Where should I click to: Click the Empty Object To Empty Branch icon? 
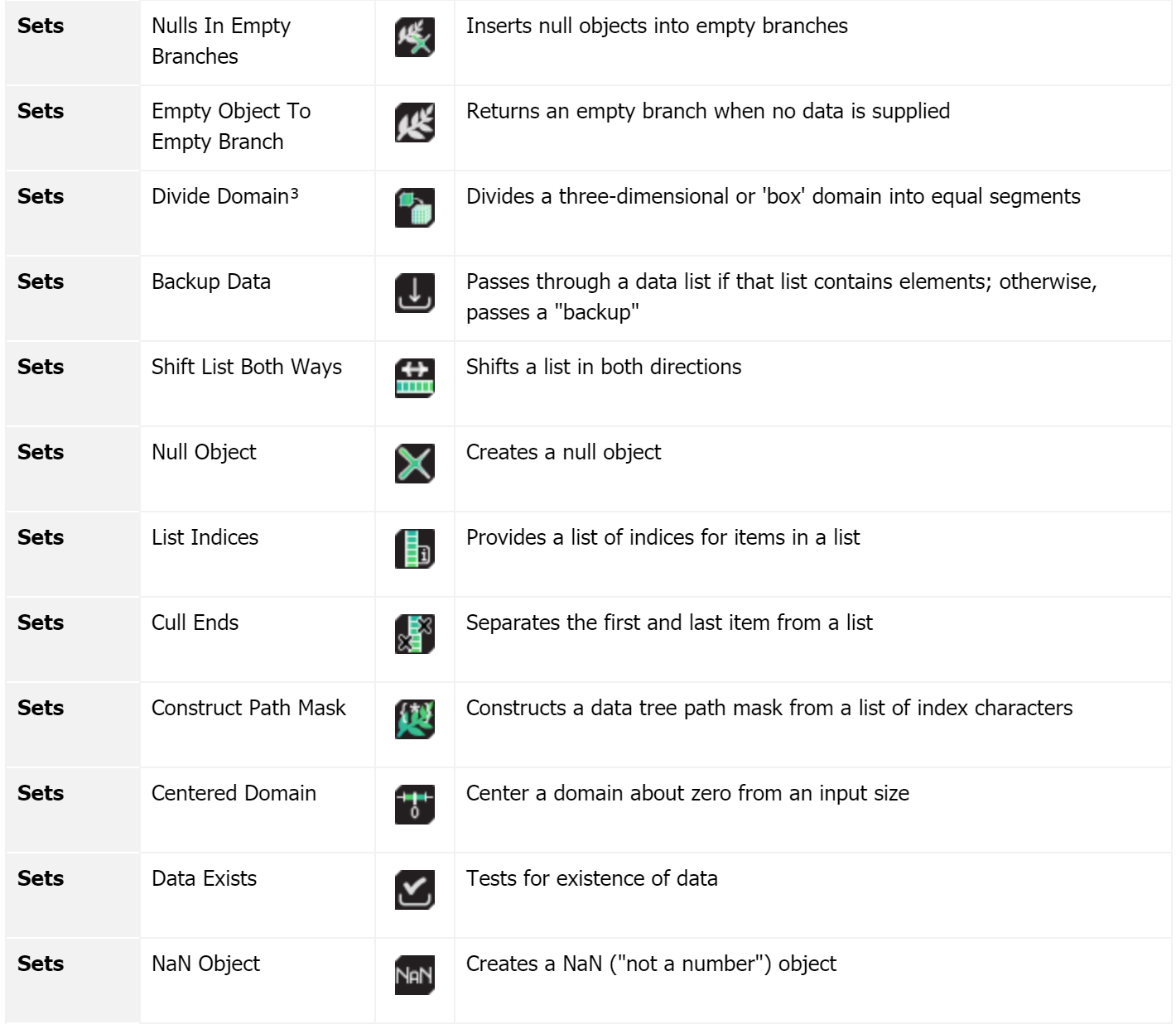(415, 123)
